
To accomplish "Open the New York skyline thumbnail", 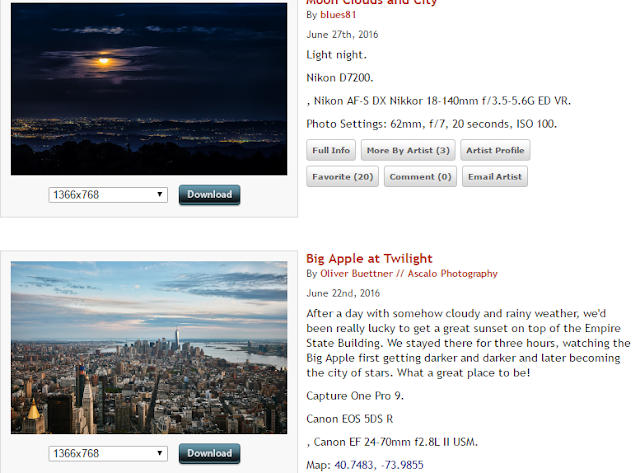I will [x=149, y=347].
